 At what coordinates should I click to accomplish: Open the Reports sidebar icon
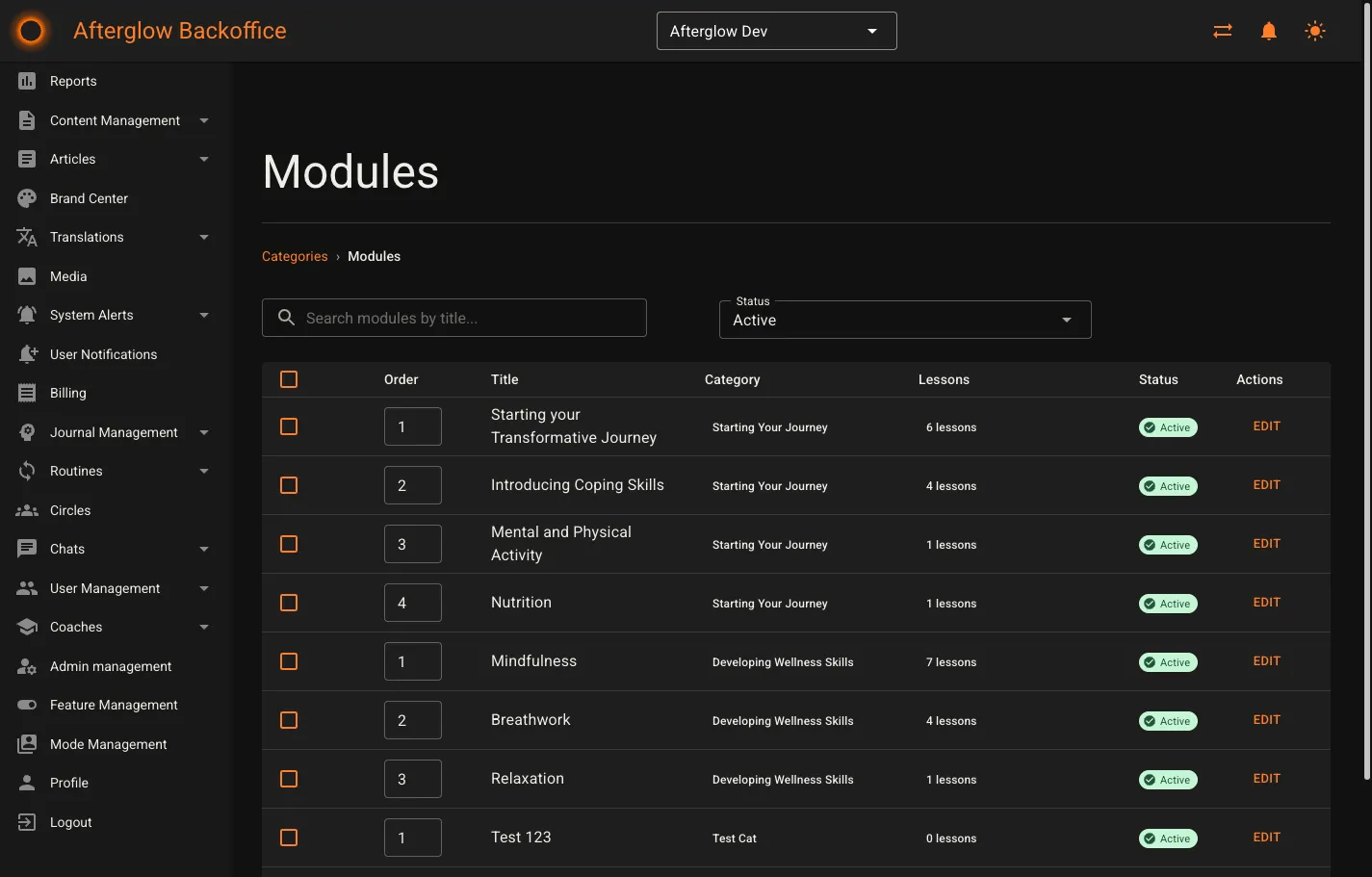[x=28, y=81]
